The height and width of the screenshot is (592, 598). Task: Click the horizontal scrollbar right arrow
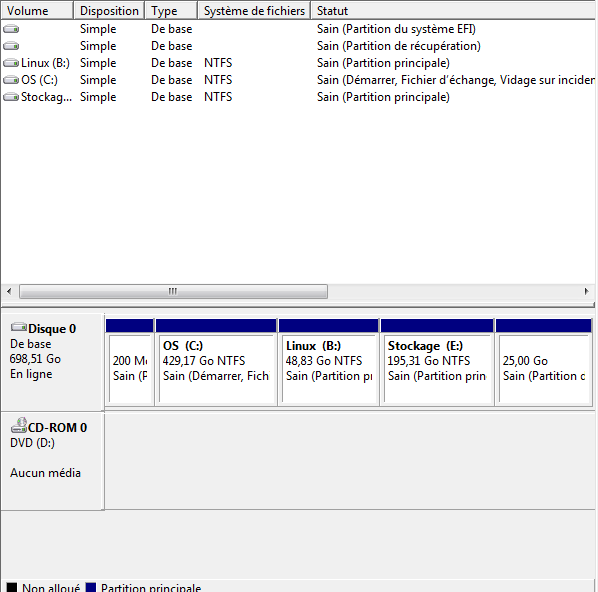pos(587,291)
